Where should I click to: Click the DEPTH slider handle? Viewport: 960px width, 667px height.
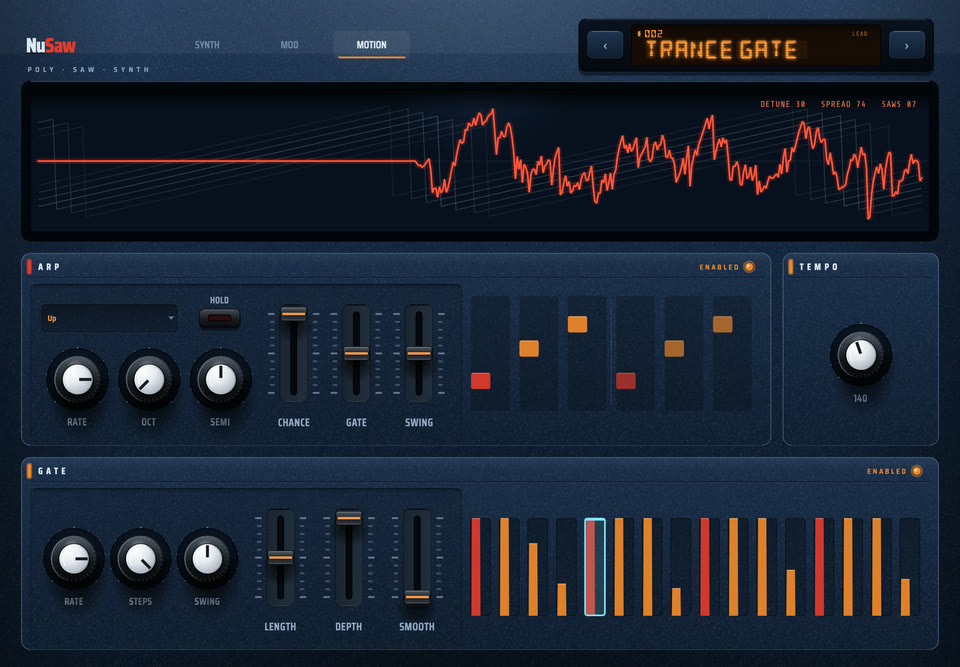tap(348, 518)
